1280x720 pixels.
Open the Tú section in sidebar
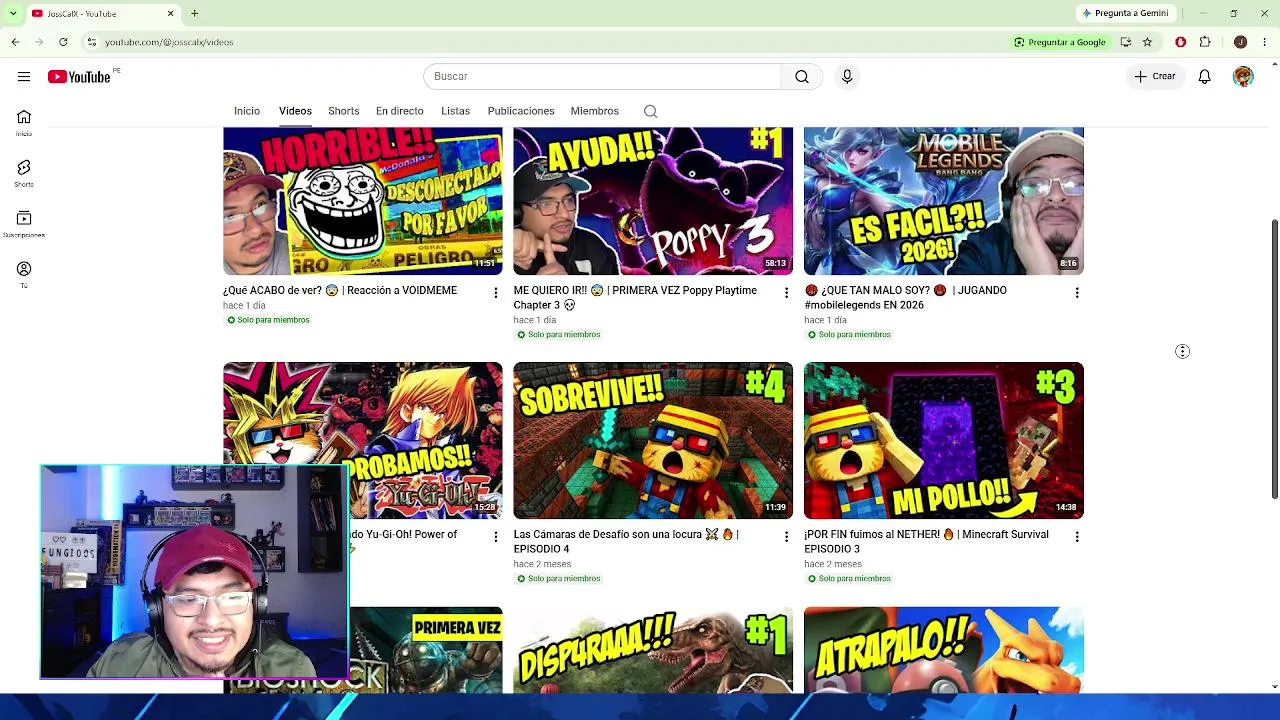(24, 275)
